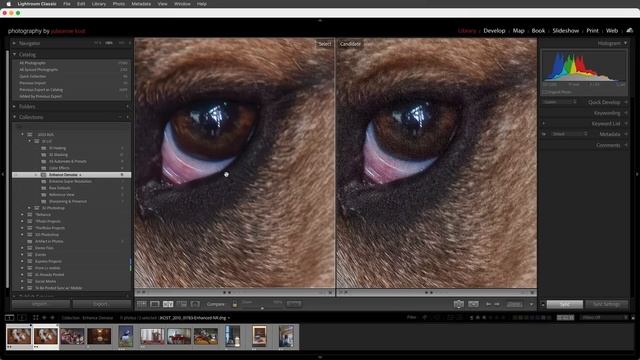
Task: Select the Enhance Denoise collection
Action: [x=71, y=175]
